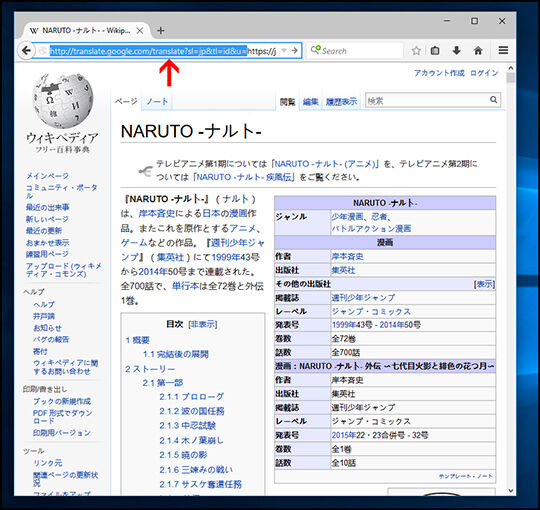Open the バグの報告 link

tap(51, 340)
